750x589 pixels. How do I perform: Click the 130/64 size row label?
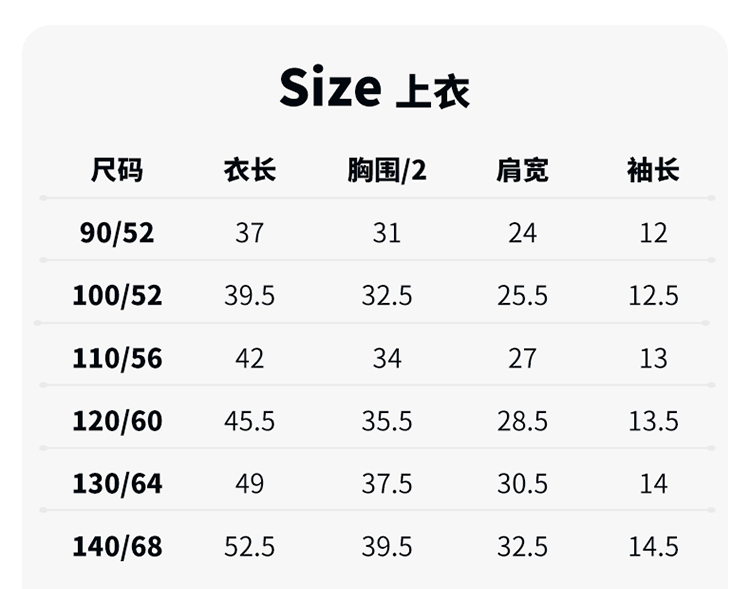117,484
